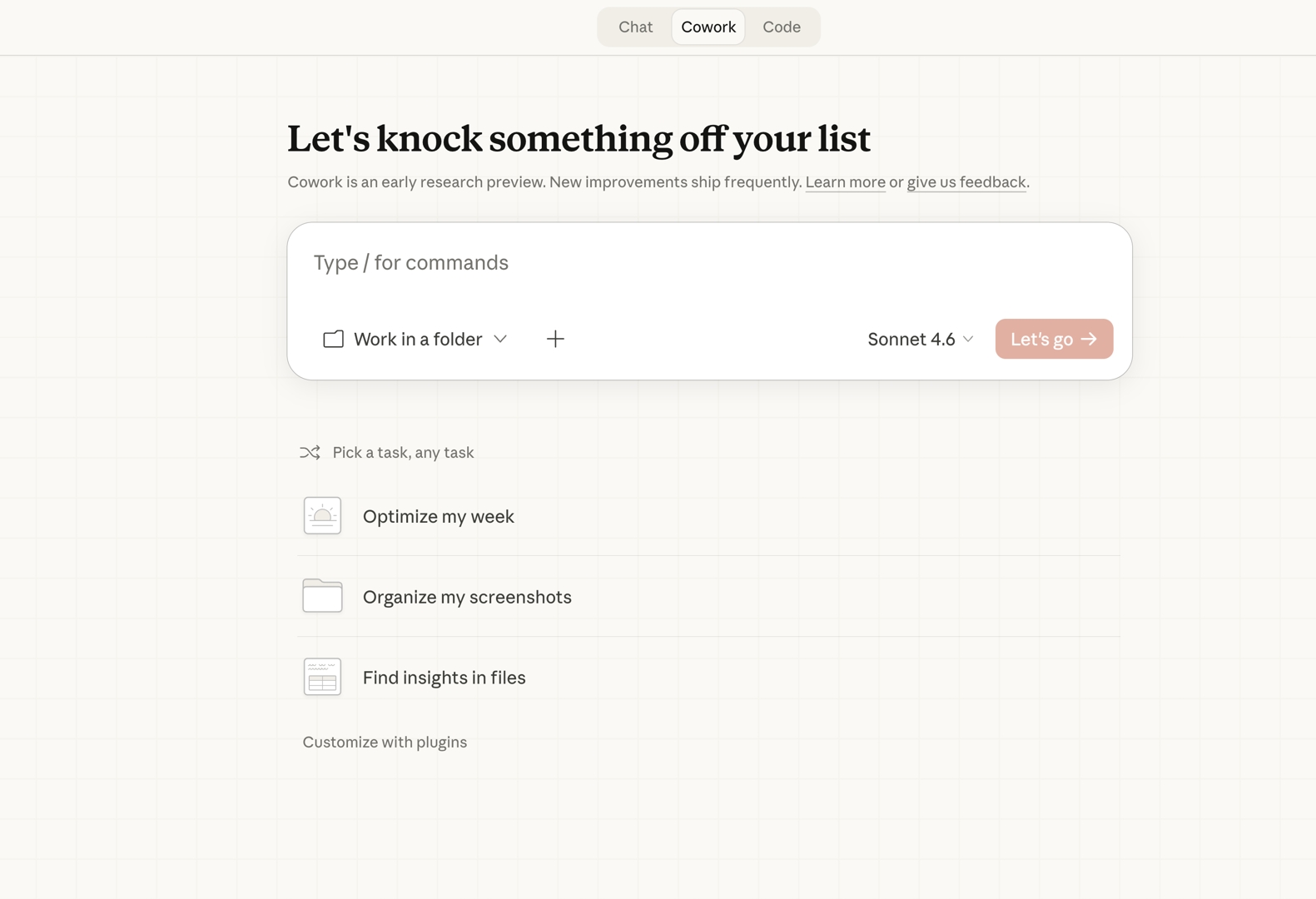The image size is (1316, 899).
Task: Open Customize with plugins
Action: click(385, 742)
